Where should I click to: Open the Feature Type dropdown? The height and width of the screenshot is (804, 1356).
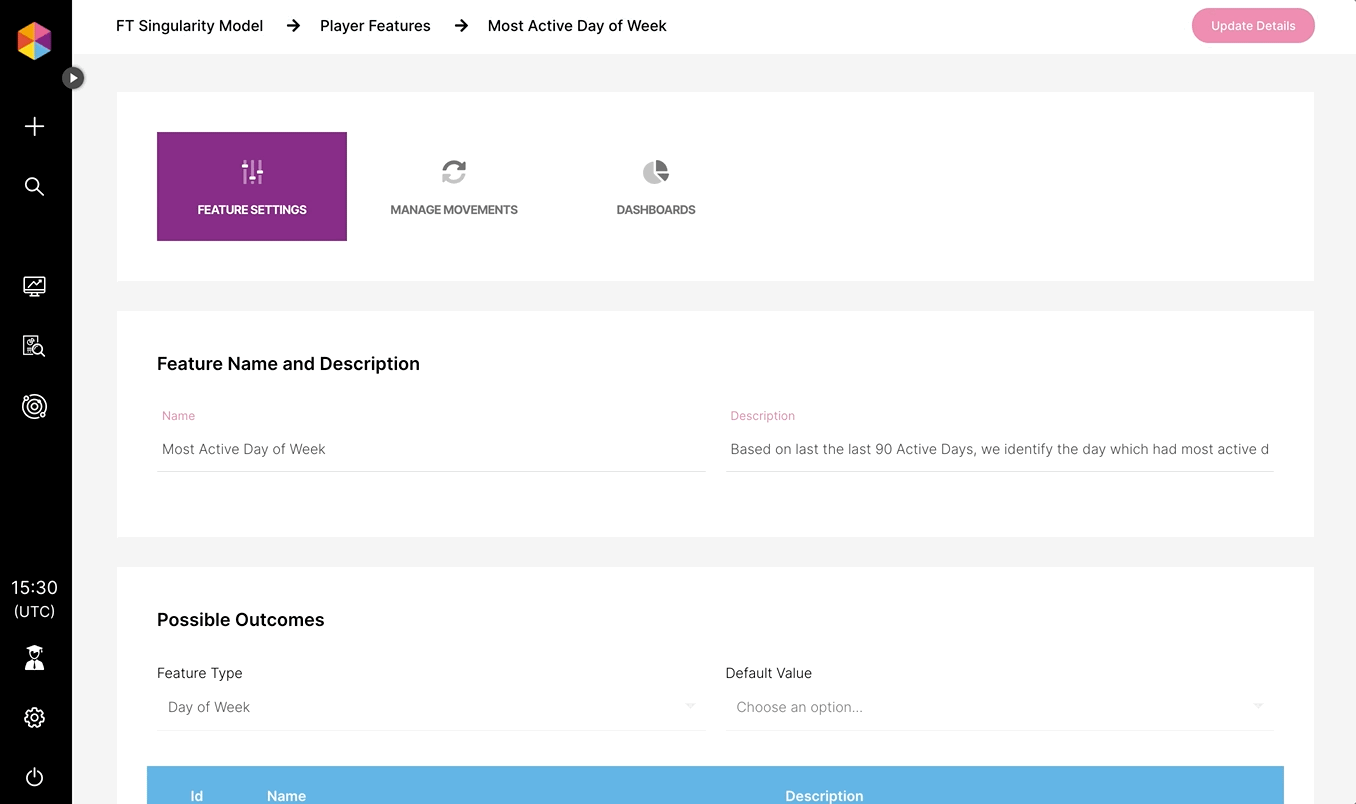(x=431, y=707)
